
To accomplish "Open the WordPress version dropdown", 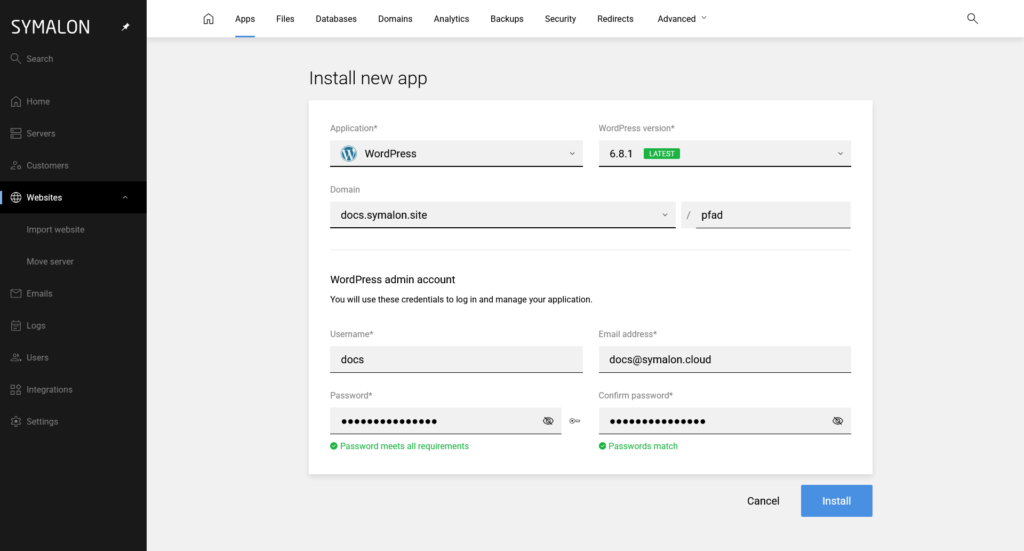I will coord(725,153).
